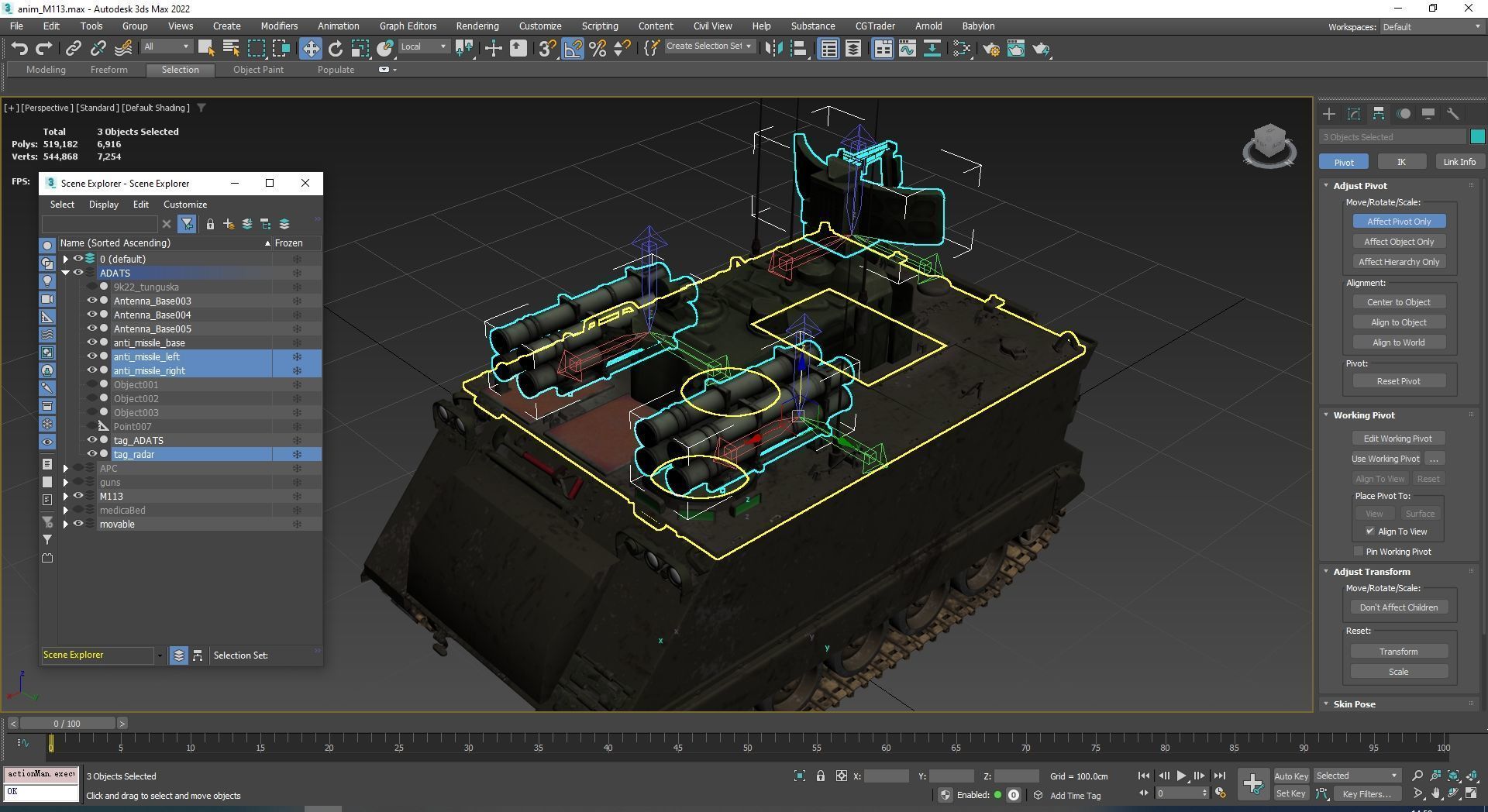This screenshot has height=812, width=1488.
Task: Open the Graph Editors menu
Action: [x=408, y=26]
